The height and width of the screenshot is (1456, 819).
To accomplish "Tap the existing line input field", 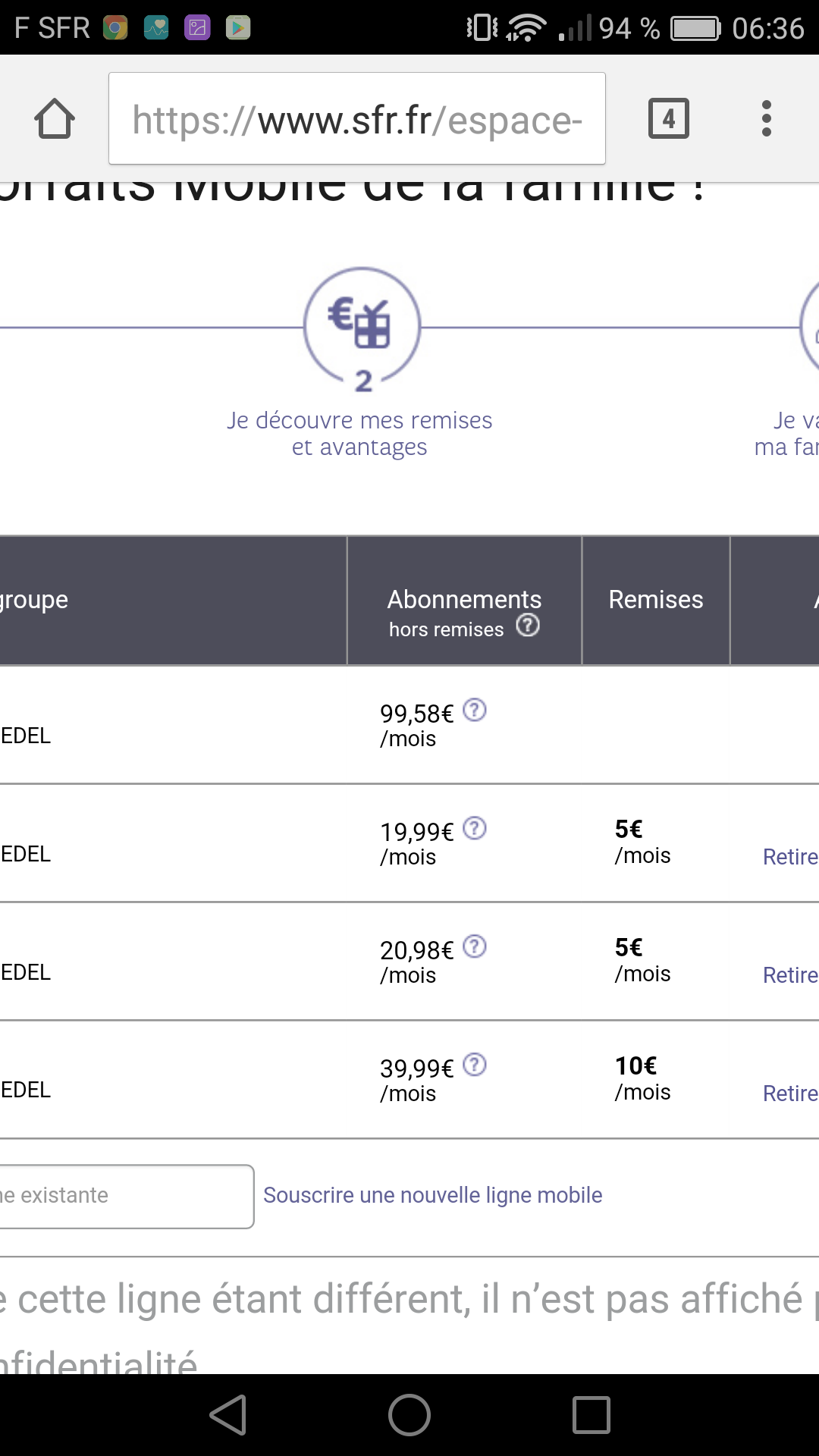I will [x=125, y=1196].
